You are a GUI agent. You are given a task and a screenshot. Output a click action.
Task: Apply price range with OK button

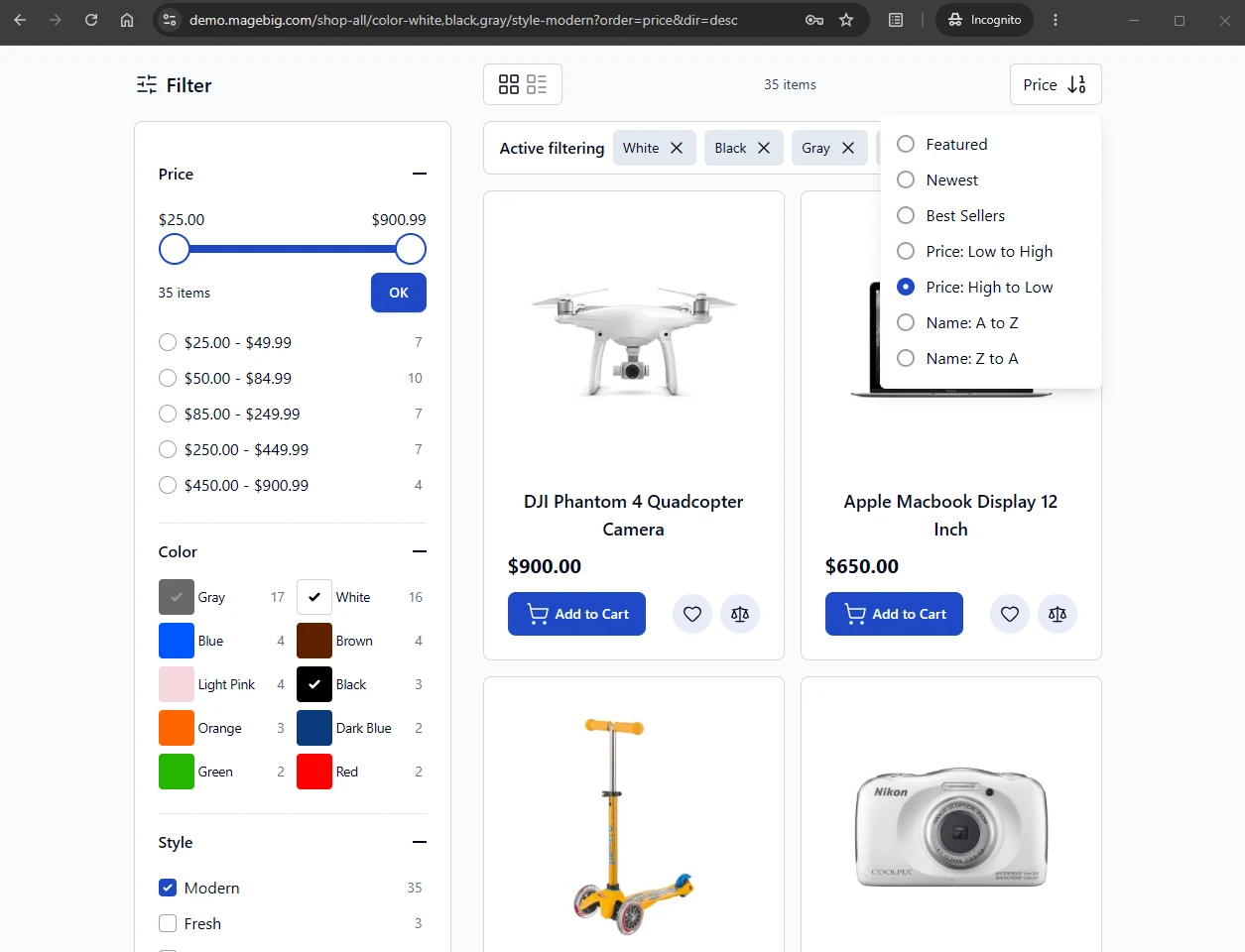click(399, 293)
